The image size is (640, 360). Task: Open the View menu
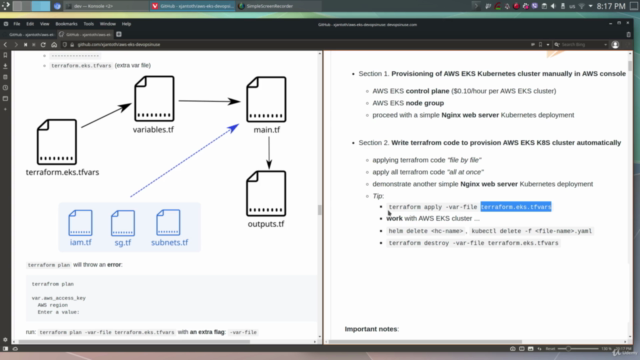point(44,24)
